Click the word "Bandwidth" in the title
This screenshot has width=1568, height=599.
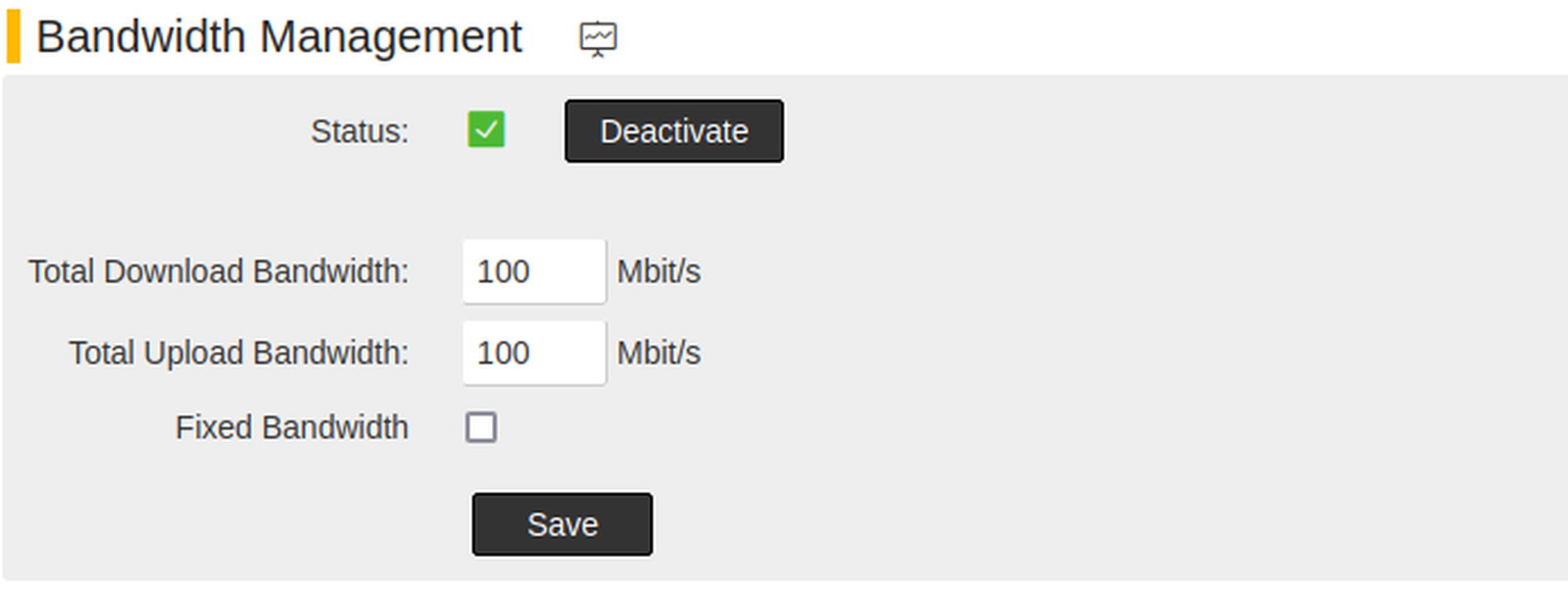click(x=141, y=37)
